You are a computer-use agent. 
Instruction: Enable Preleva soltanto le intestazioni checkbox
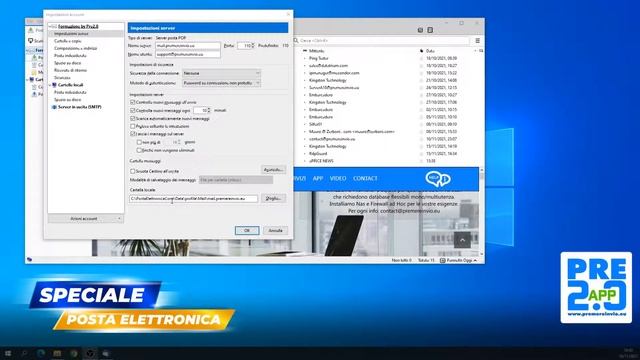tap(132, 126)
